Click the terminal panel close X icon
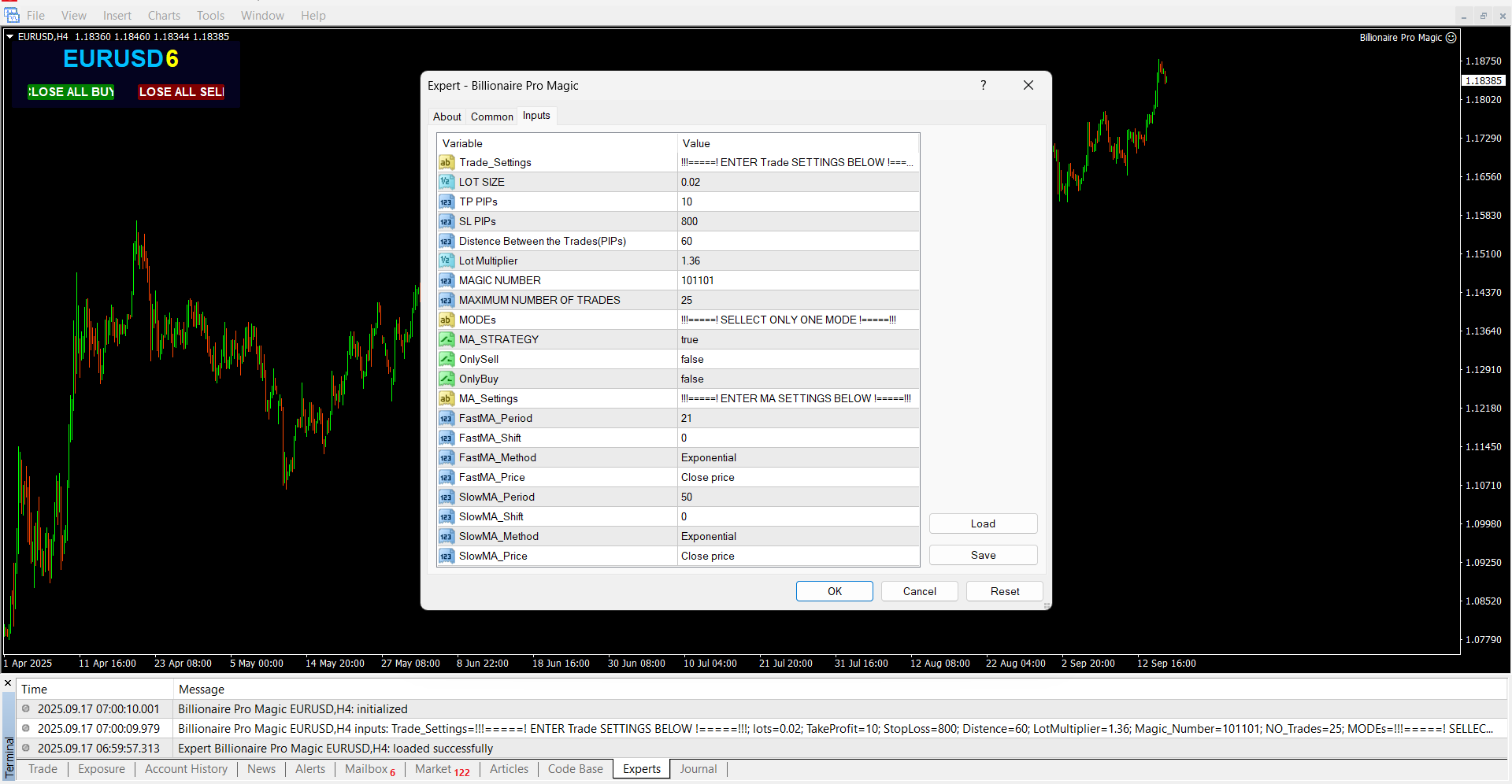1512x784 pixels. click(8, 683)
